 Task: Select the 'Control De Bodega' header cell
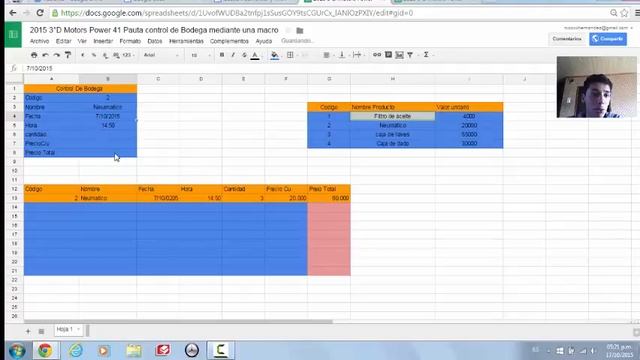[x=80, y=89]
